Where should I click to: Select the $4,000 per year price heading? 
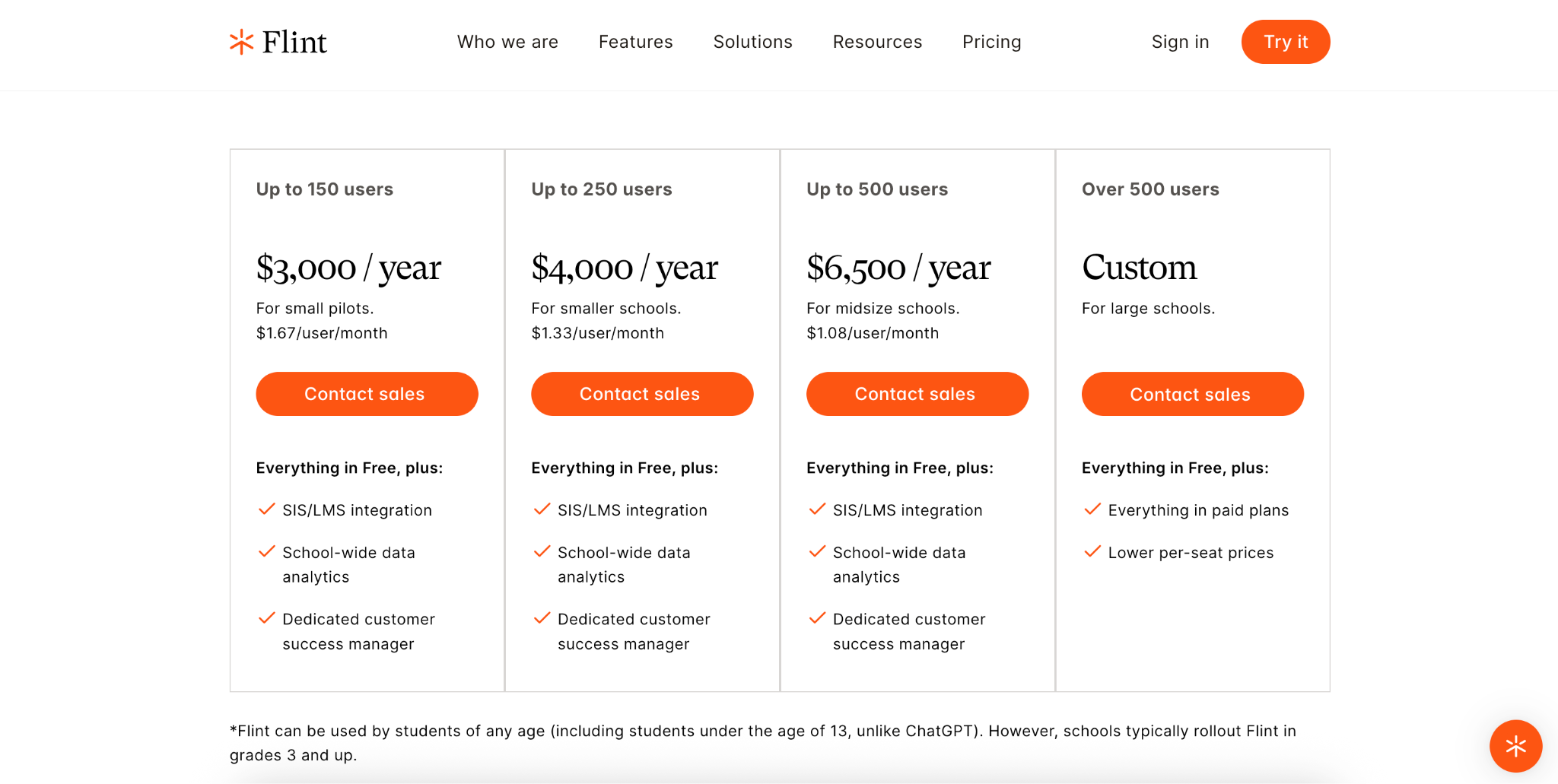point(625,267)
